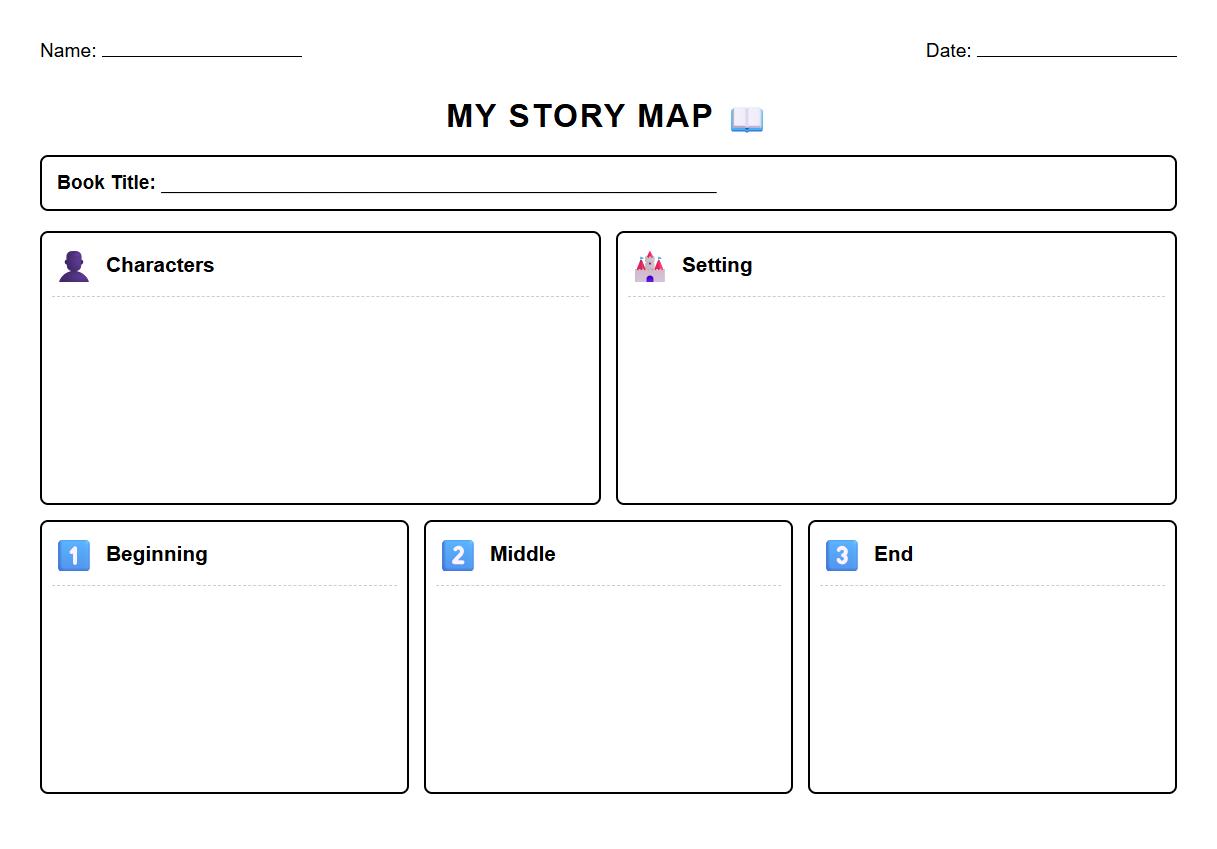Click the pink castle emoji in Setting header
This screenshot has height=849, width=1217.
coord(649,265)
